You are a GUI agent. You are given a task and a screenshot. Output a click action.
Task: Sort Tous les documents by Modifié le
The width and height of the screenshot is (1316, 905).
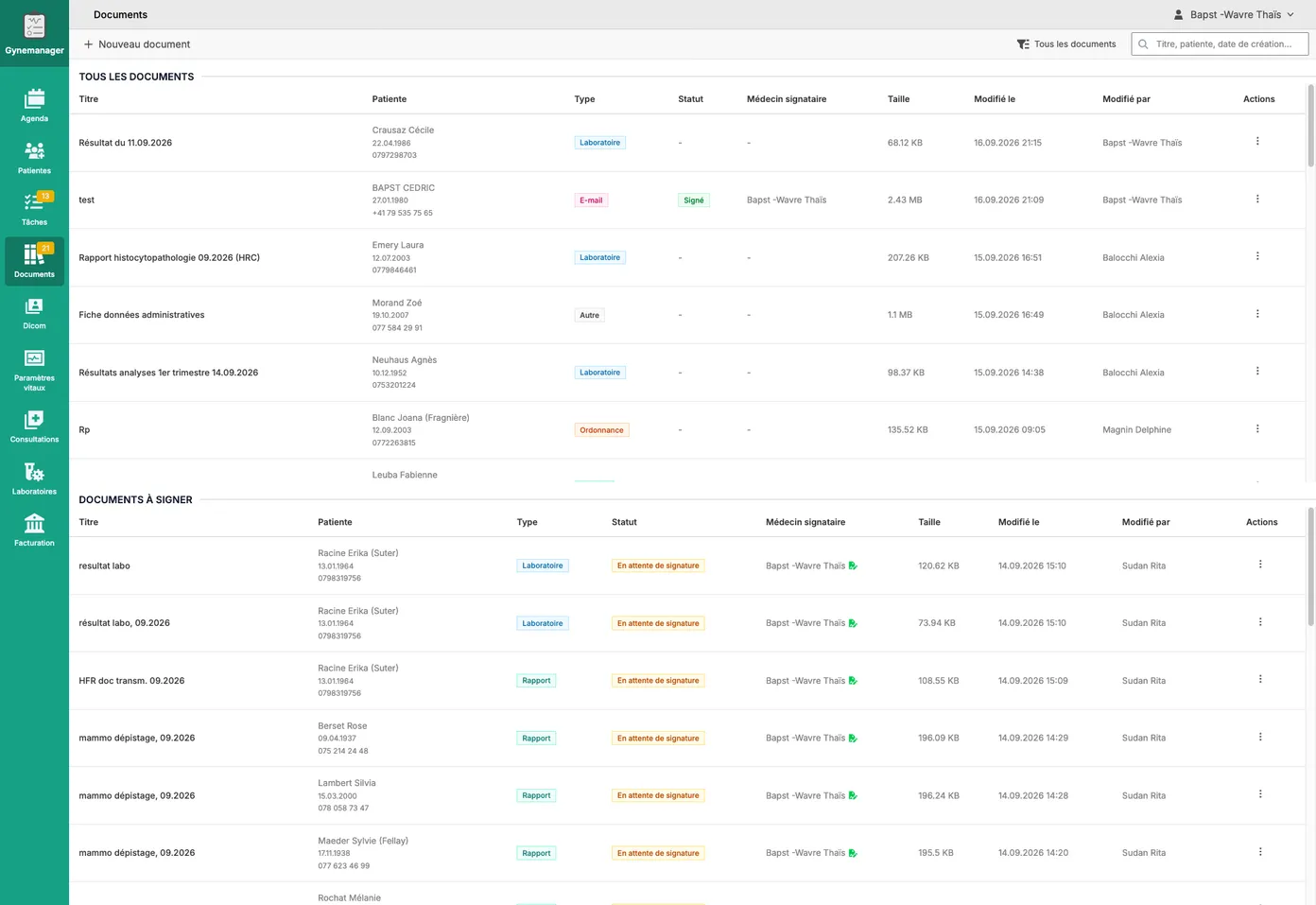pyautogui.click(x=995, y=99)
